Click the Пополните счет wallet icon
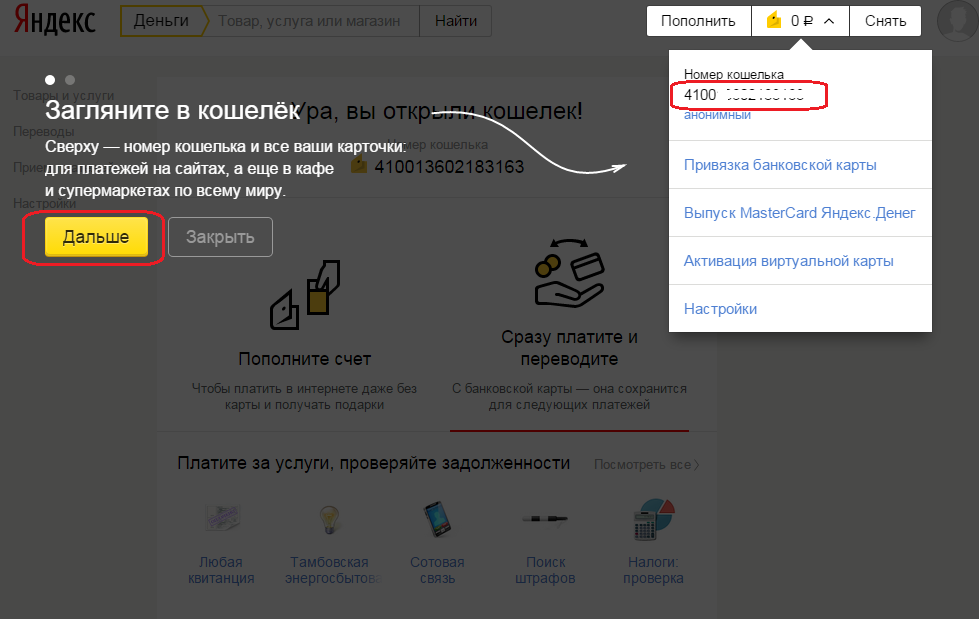This screenshot has height=619, width=979. pyautogui.click(x=306, y=297)
